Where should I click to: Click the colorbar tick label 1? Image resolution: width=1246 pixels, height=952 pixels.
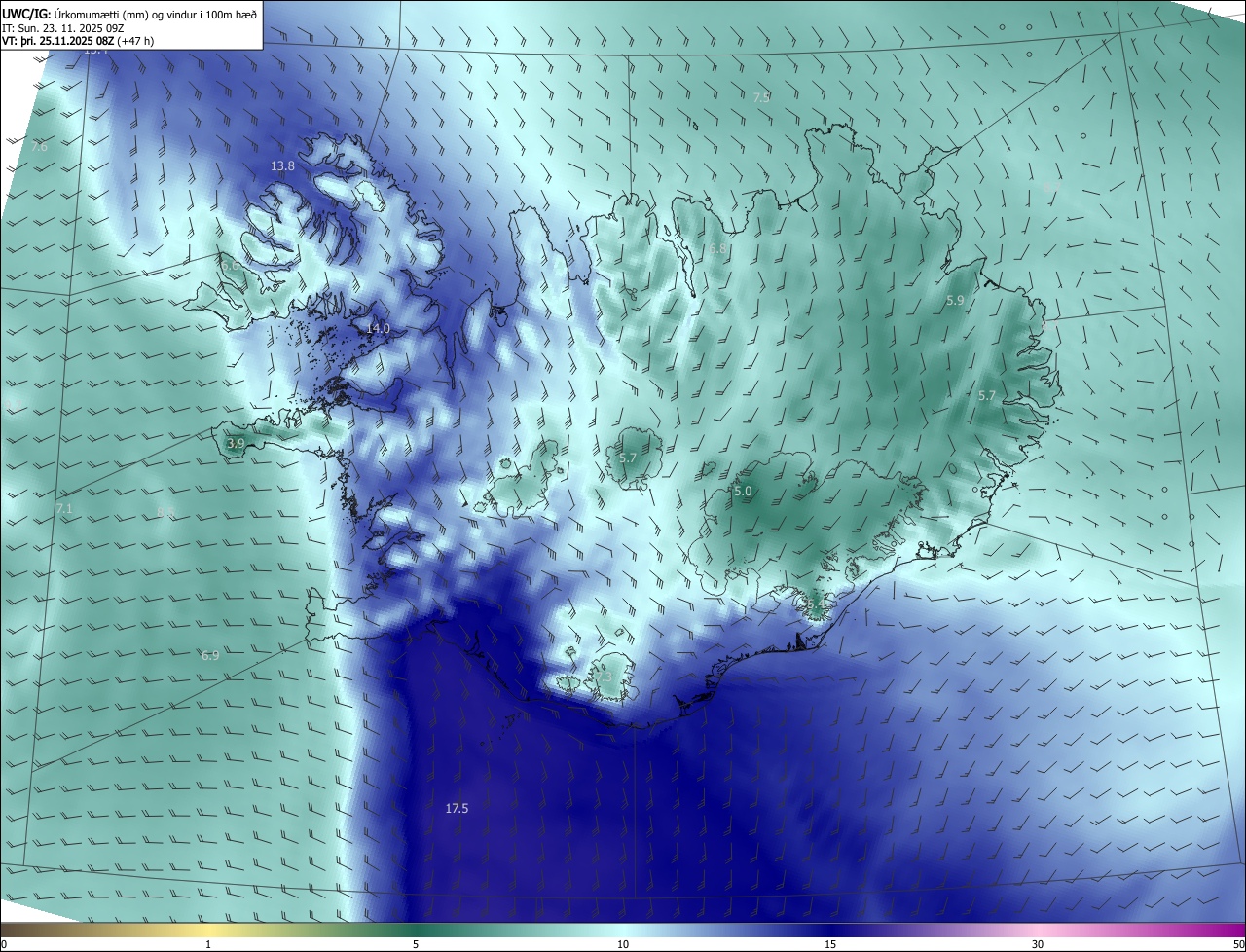(208, 944)
